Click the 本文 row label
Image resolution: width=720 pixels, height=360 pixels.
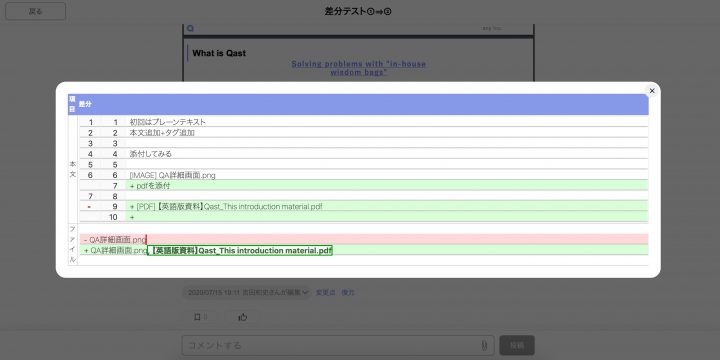click(x=73, y=169)
